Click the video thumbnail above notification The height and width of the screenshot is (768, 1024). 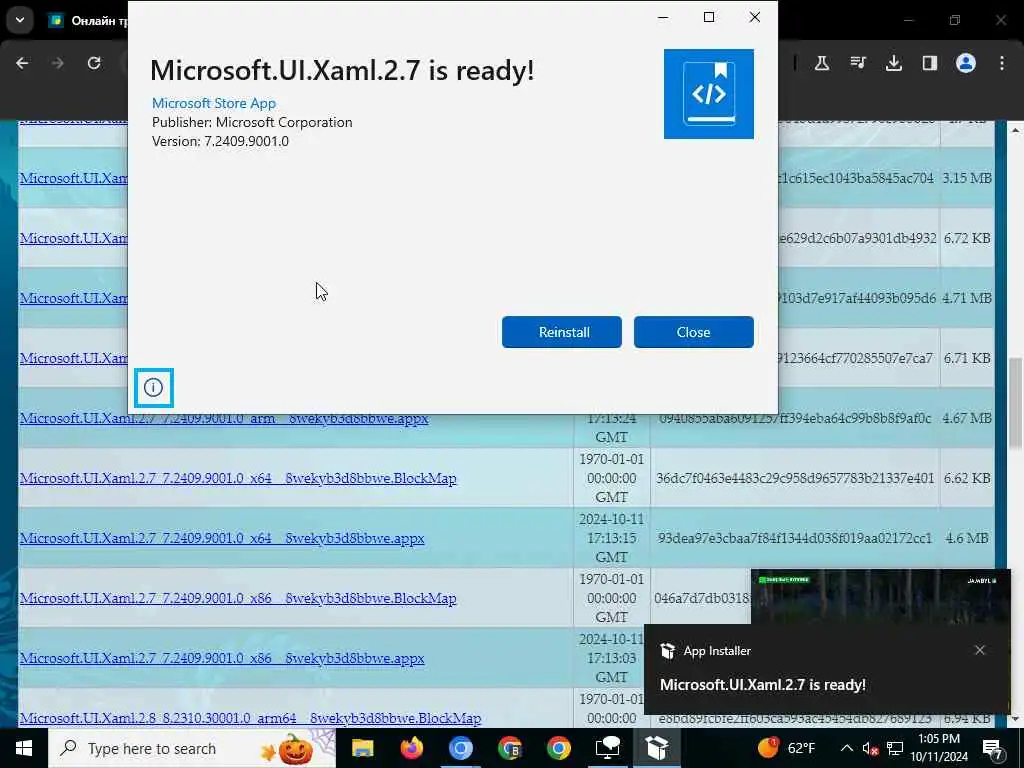coord(880,597)
